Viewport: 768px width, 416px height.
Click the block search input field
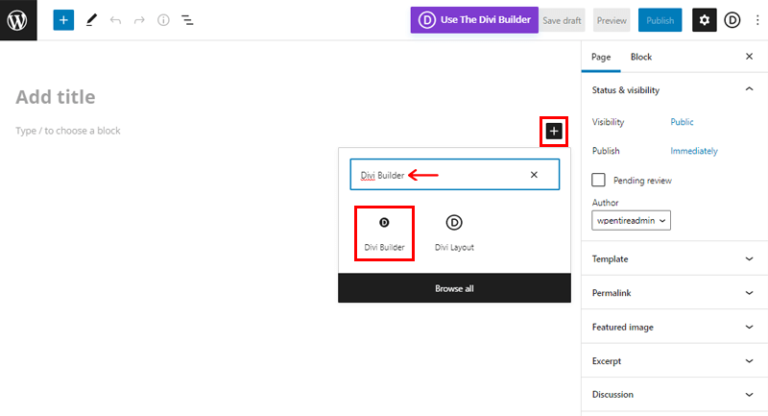click(x=455, y=174)
